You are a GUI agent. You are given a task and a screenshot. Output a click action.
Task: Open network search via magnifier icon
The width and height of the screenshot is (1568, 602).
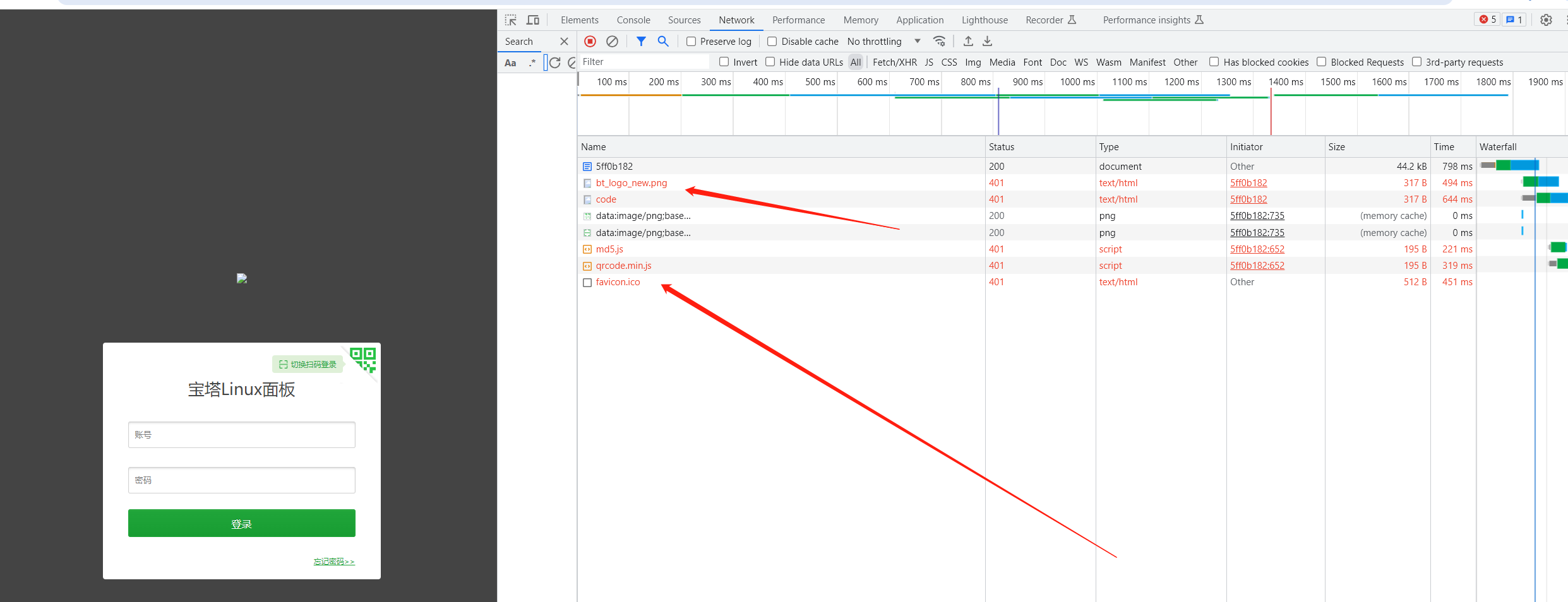tap(663, 42)
